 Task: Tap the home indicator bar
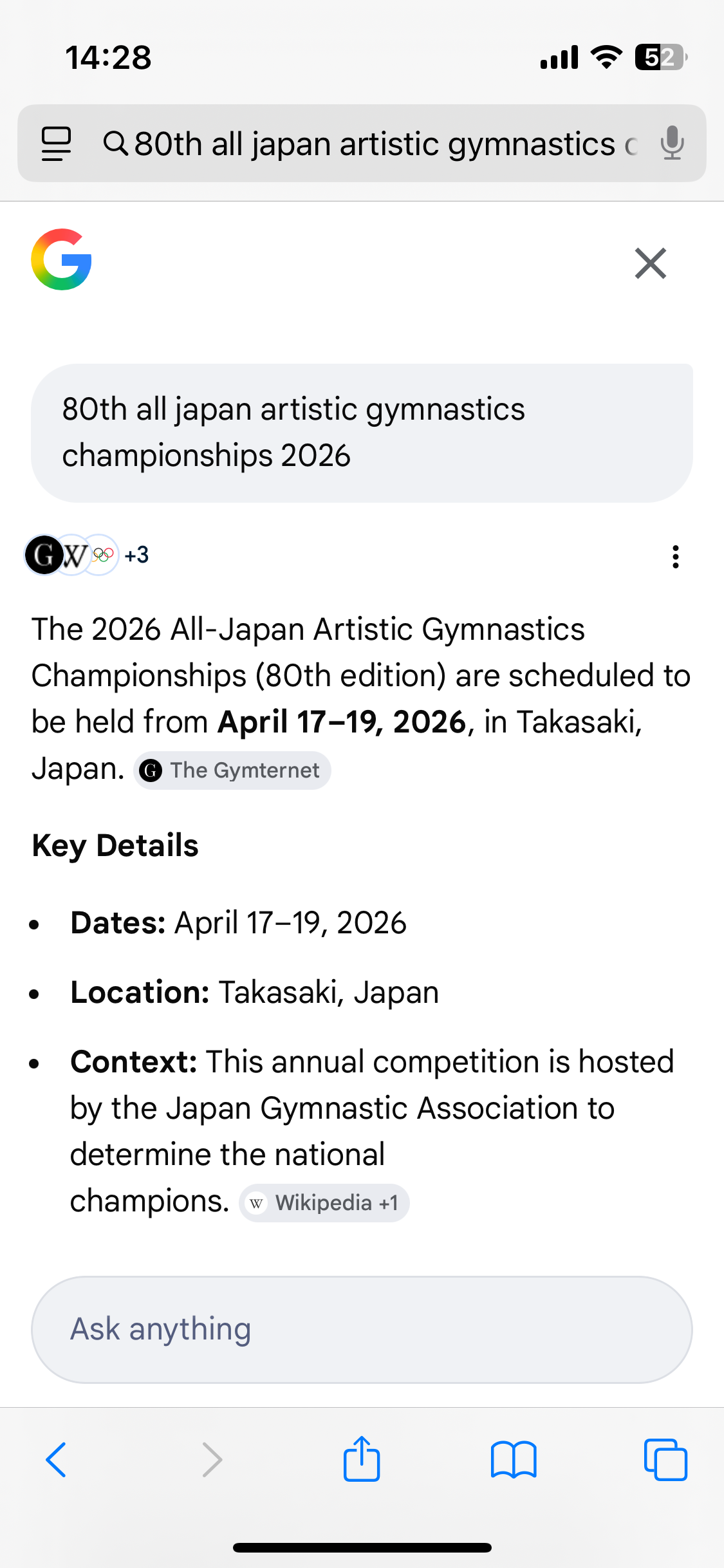click(x=362, y=1547)
